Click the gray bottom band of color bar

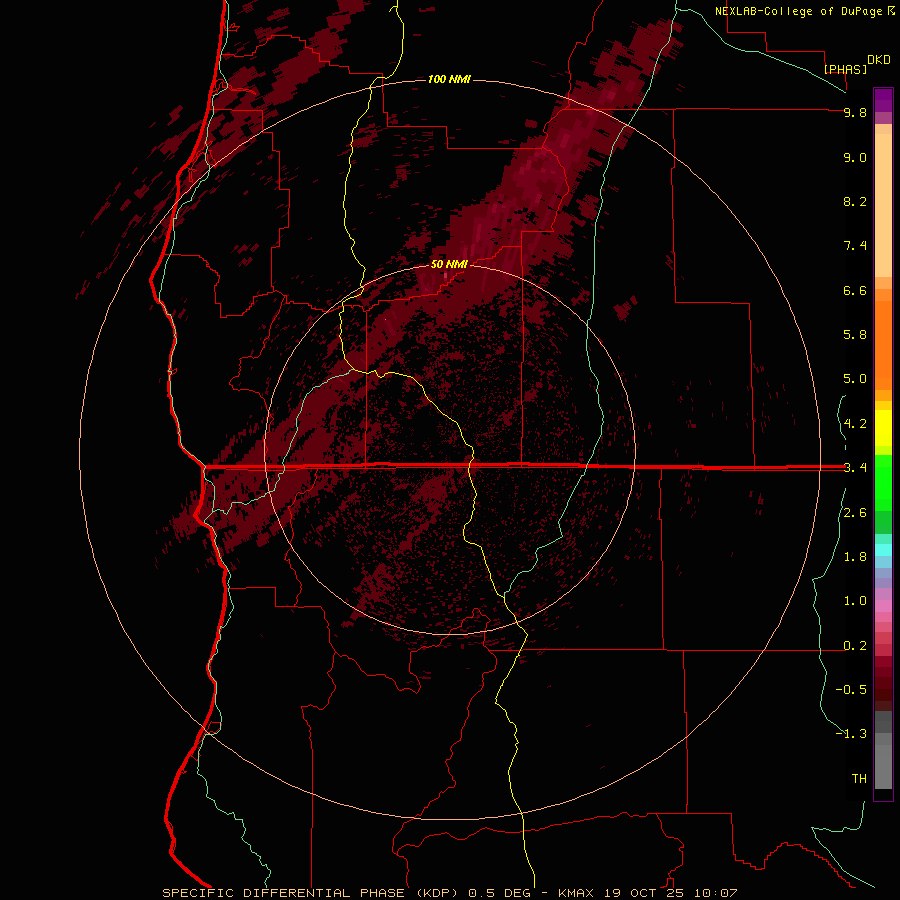[x=883, y=761]
